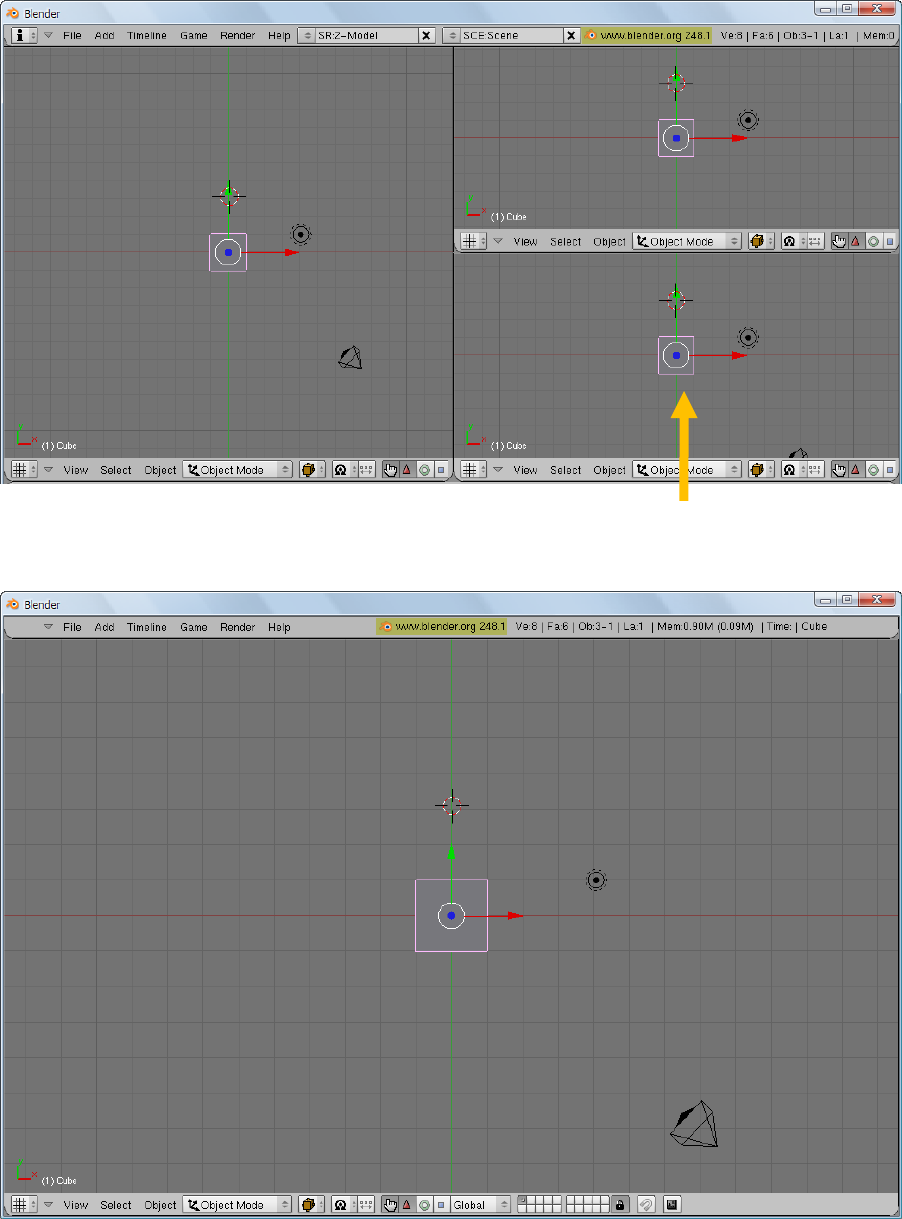Click the render preview icon at bottom right
The height and width of the screenshot is (1219, 902).
click(672, 1205)
